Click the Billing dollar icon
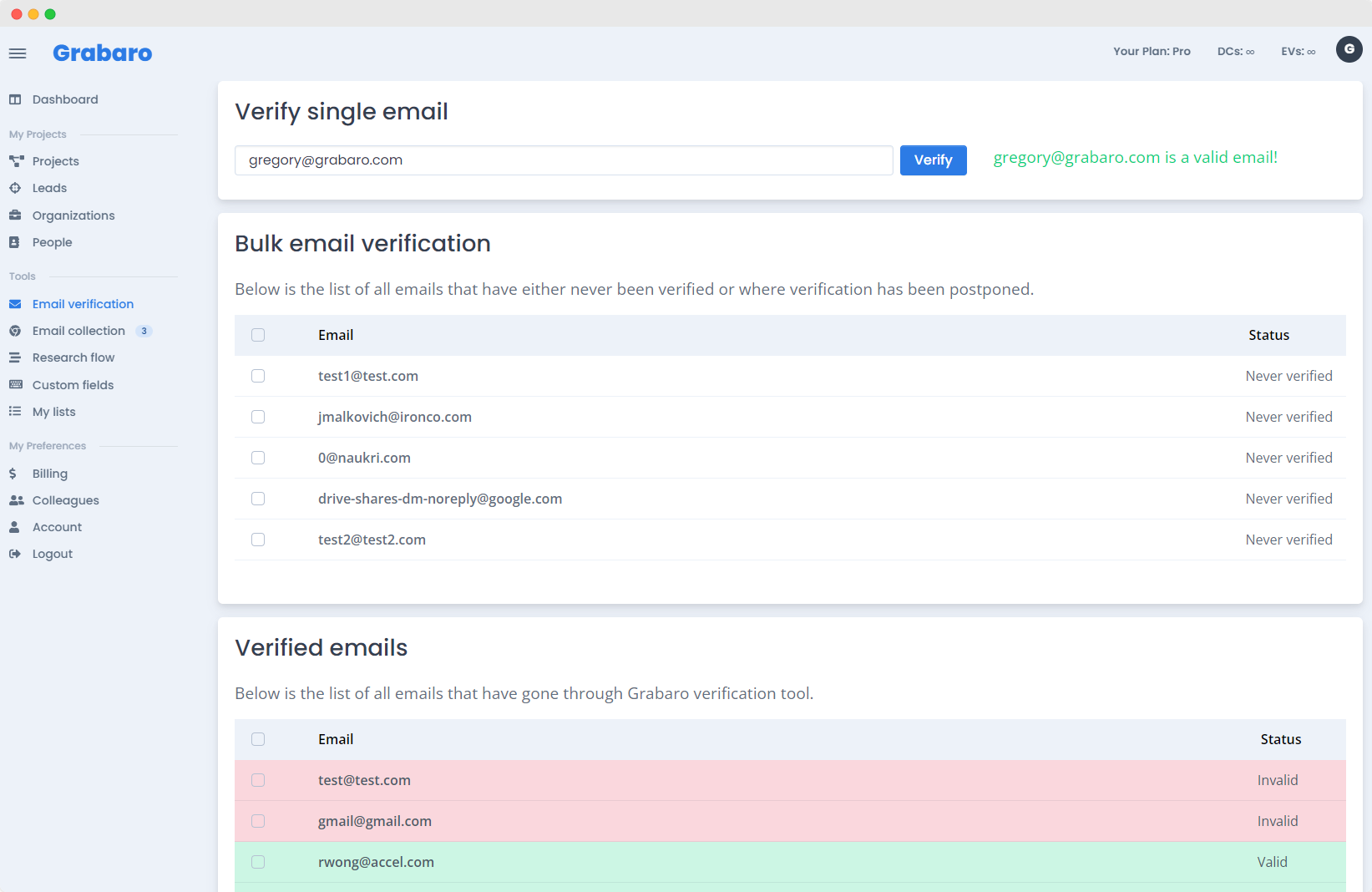The height and width of the screenshot is (892, 1372). tap(13, 474)
